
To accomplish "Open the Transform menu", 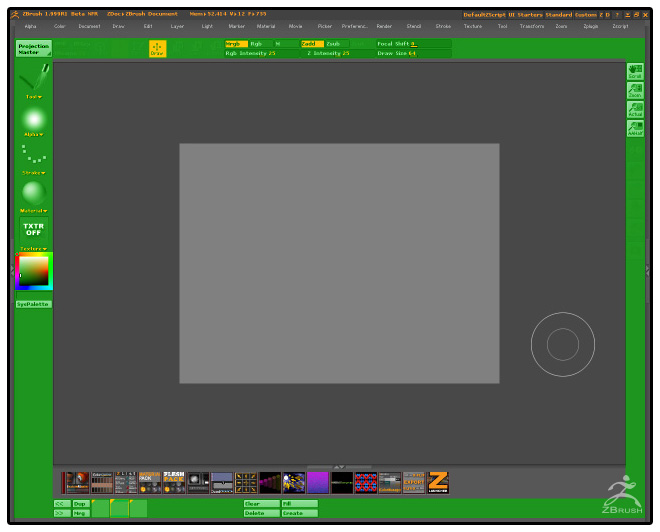I will pos(532,26).
